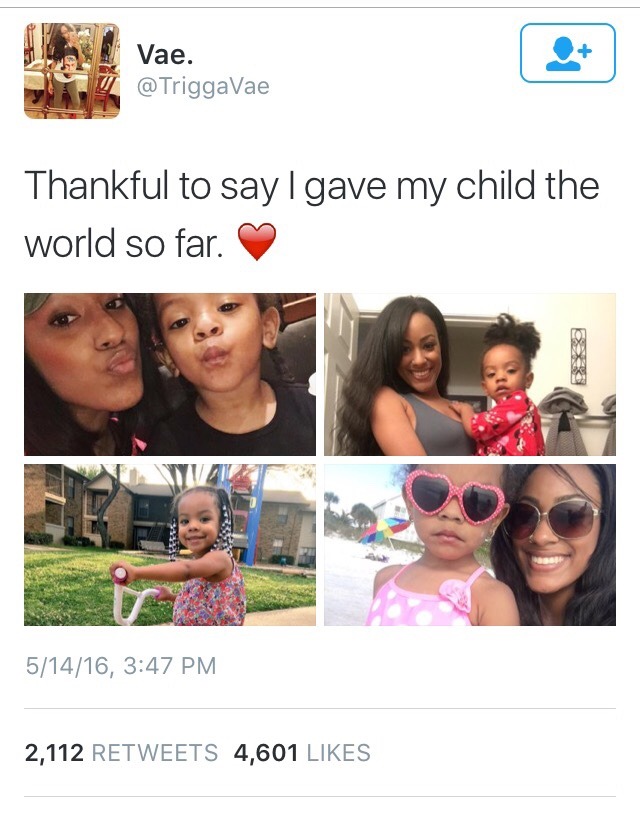Open the @TriggaVae handle
Screen dimensions: 640x819
click(203, 86)
